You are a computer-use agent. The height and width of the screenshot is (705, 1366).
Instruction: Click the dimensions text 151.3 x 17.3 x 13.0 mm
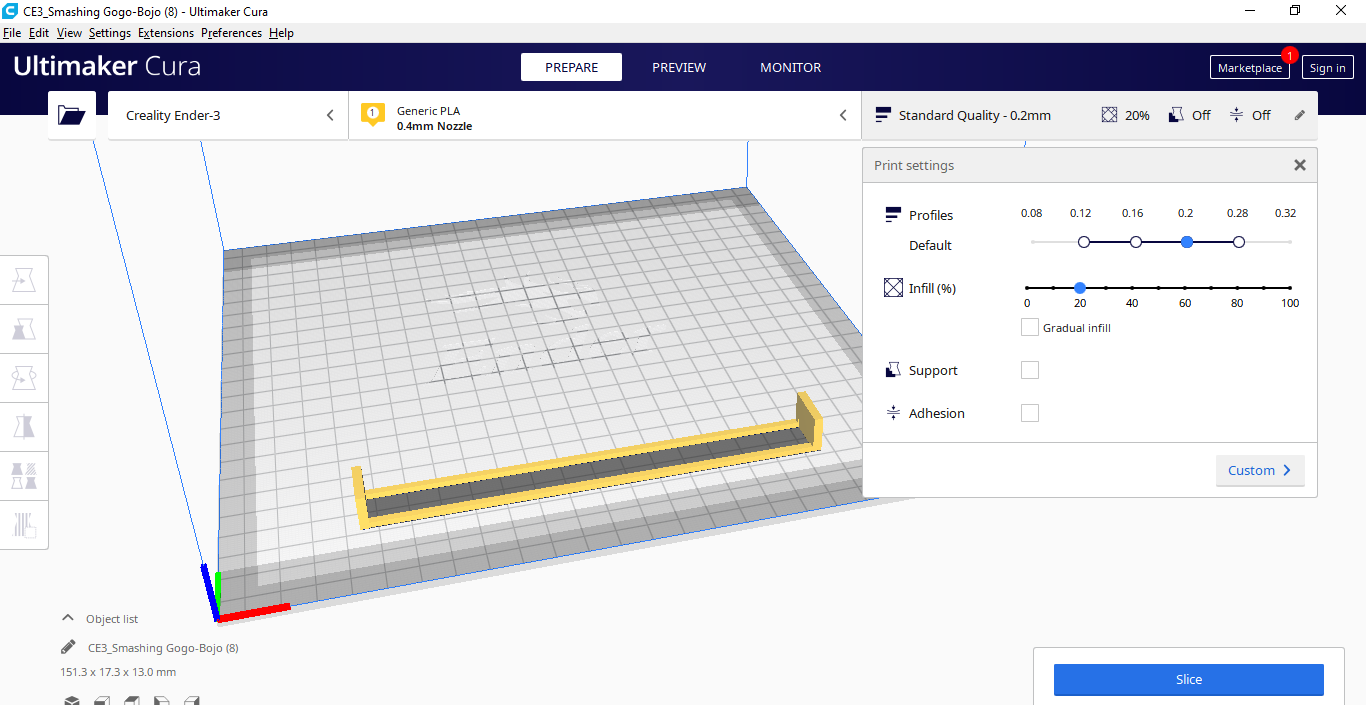click(x=118, y=672)
